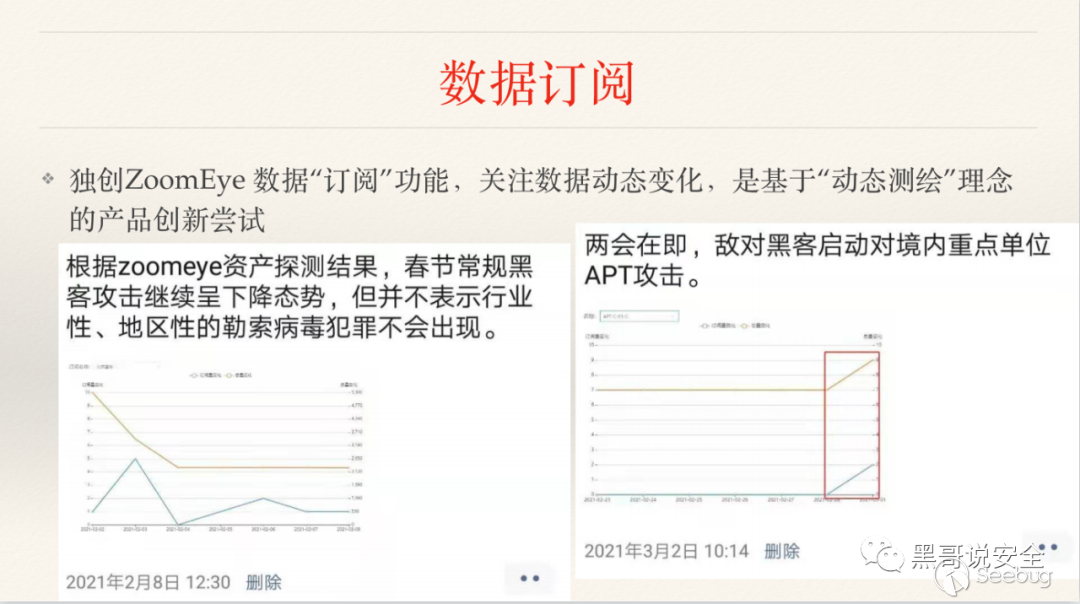
Task: Click the line APT攻击。
Action: pyautogui.click(x=643, y=275)
